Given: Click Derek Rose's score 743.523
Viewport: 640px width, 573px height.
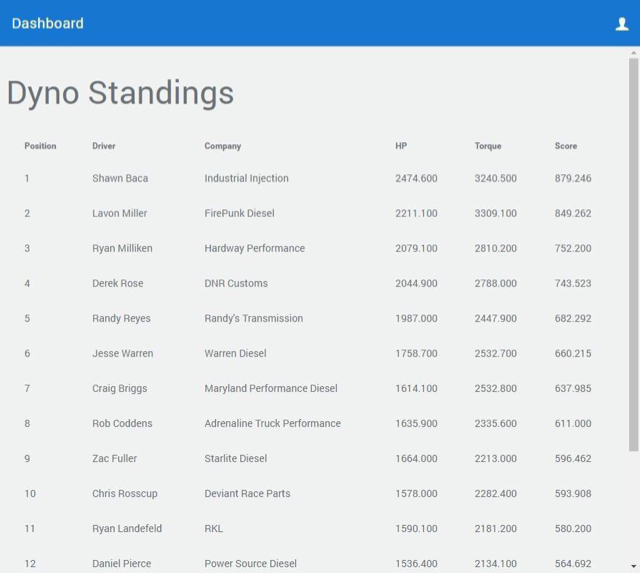Looking at the screenshot, I should [573, 284].
